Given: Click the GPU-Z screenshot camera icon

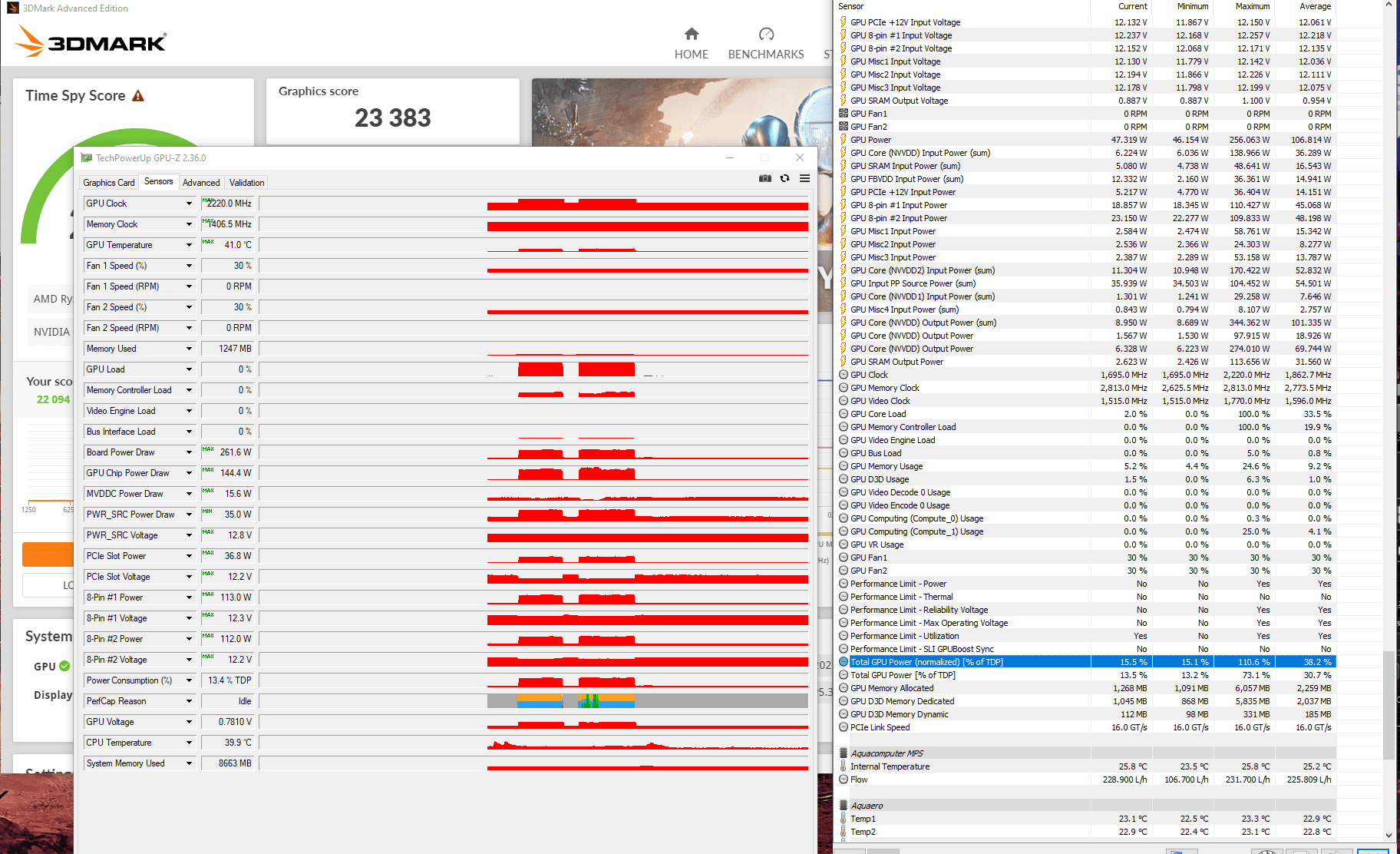Looking at the screenshot, I should [x=765, y=178].
